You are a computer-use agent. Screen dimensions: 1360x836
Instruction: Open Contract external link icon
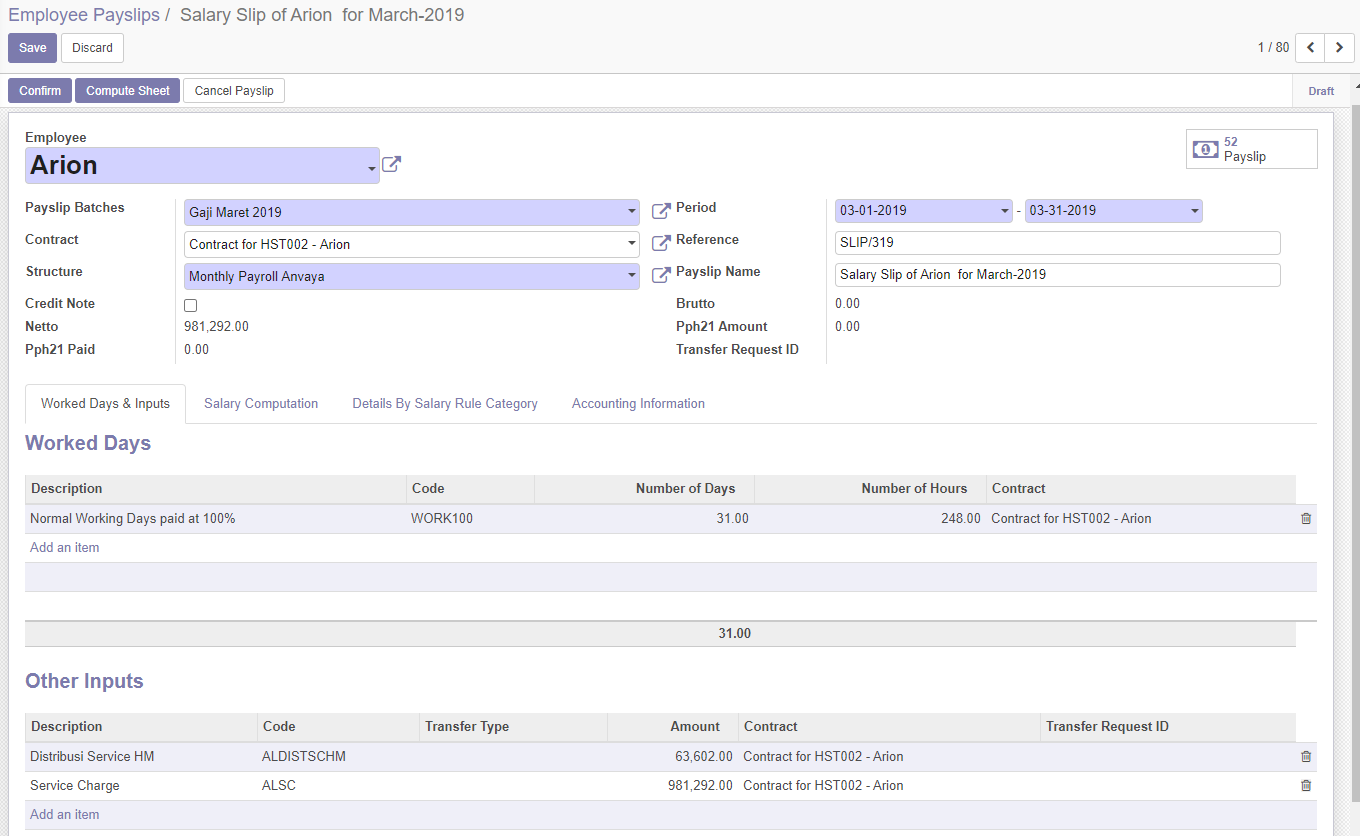pyautogui.click(x=661, y=243)
